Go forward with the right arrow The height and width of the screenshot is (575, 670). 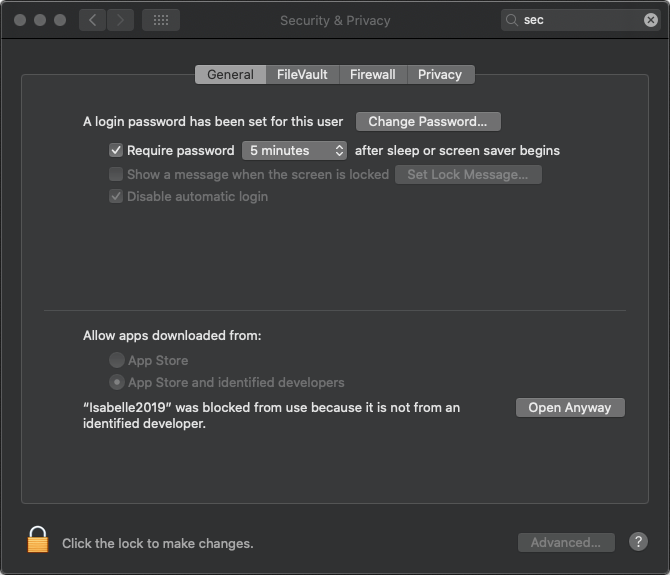pyautogui.click(x=120, y=20)
